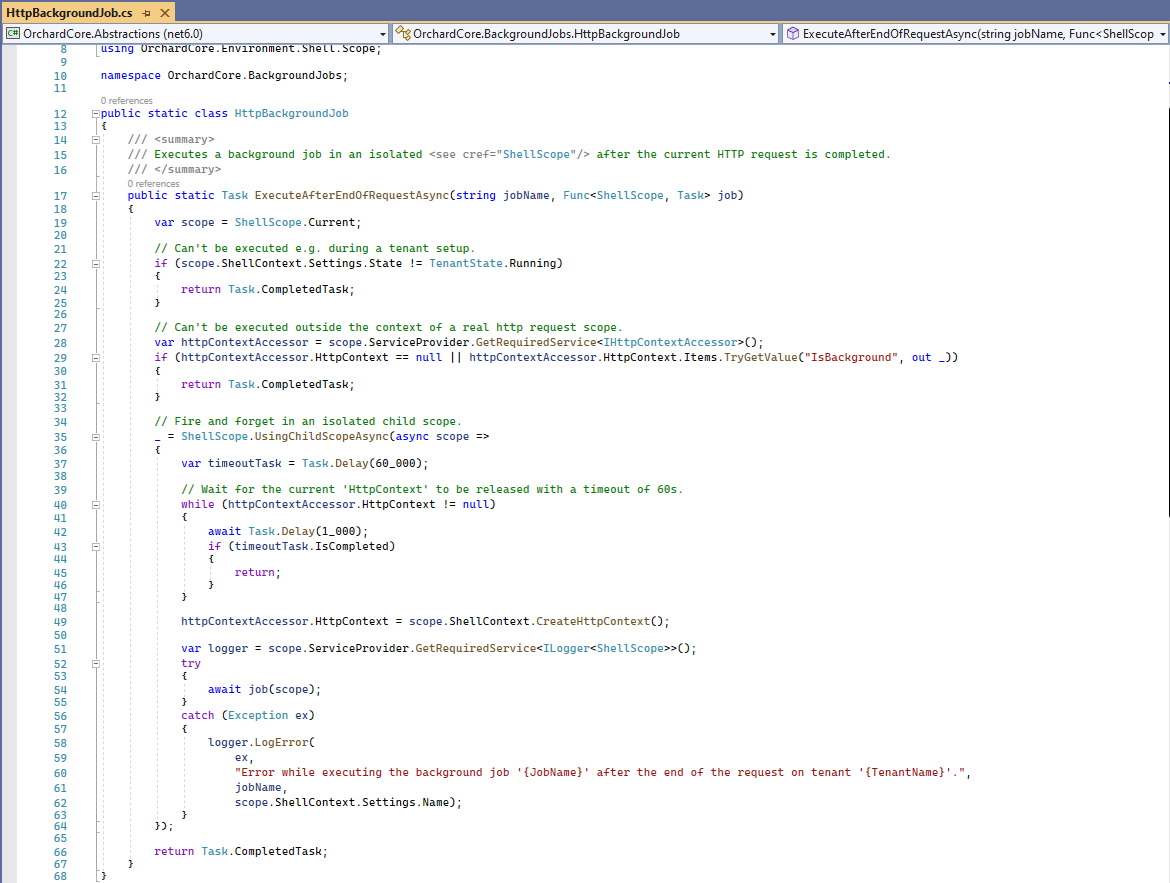Collapse the ExecuteAfterEndOfRequestAsync method at line 17

(96, 196)
